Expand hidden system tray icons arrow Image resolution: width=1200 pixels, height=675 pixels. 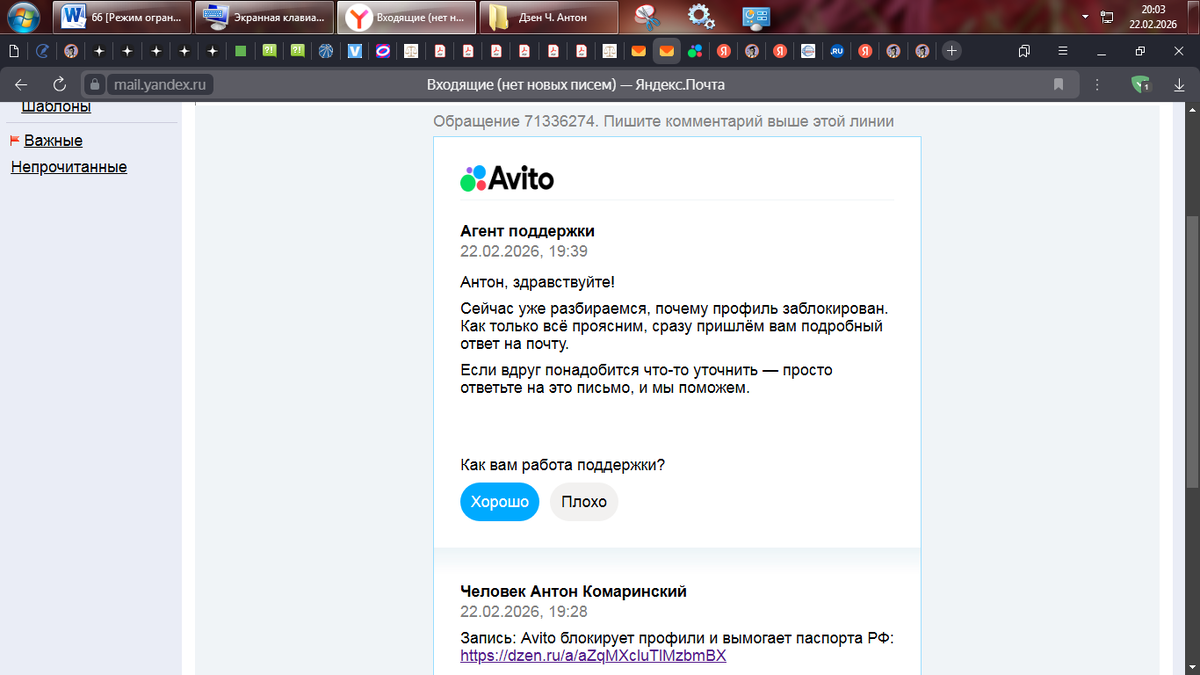[1087, 17]
